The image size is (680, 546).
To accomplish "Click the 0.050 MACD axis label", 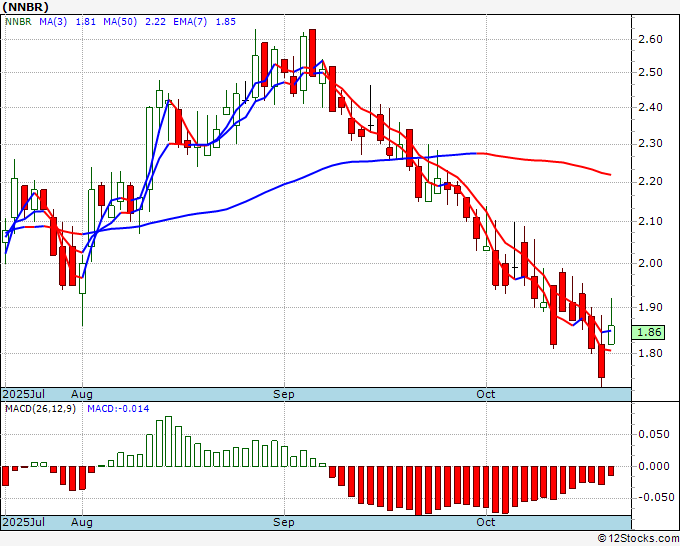I will 654,435.
